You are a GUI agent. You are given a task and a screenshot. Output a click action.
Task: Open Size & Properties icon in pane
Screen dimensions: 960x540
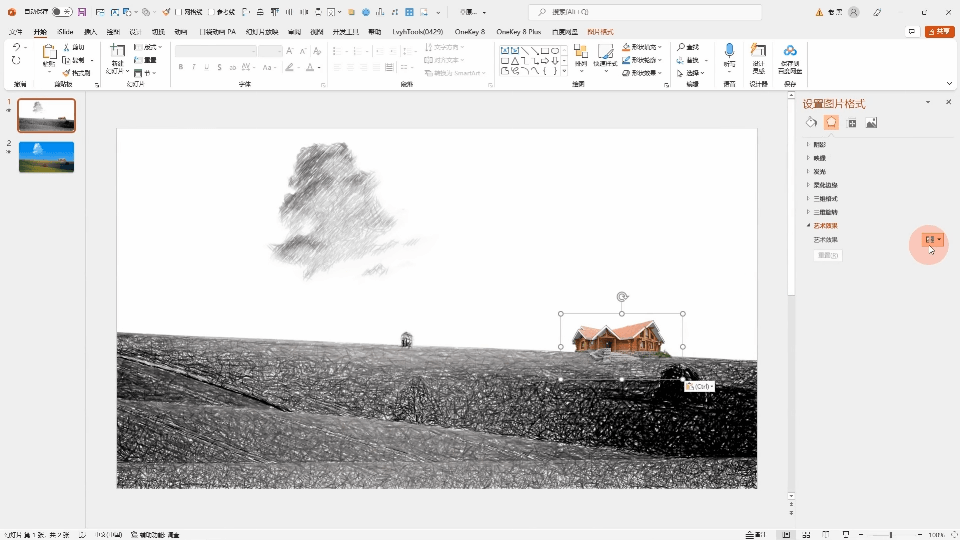tap(852, 123)
